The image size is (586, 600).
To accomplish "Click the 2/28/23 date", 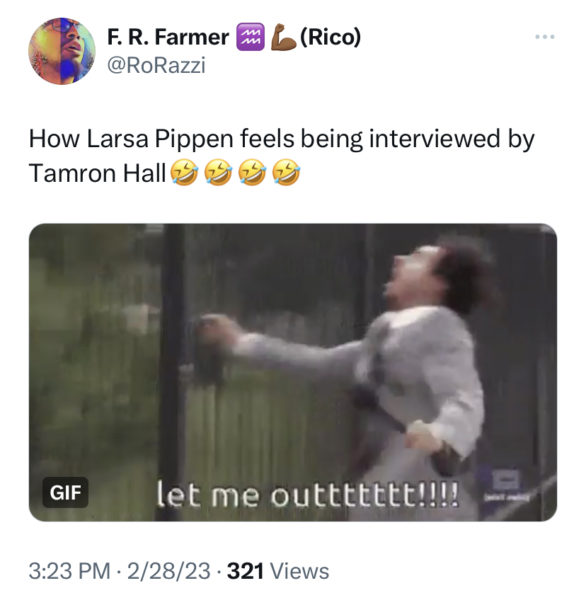I will tap(169, 571).
